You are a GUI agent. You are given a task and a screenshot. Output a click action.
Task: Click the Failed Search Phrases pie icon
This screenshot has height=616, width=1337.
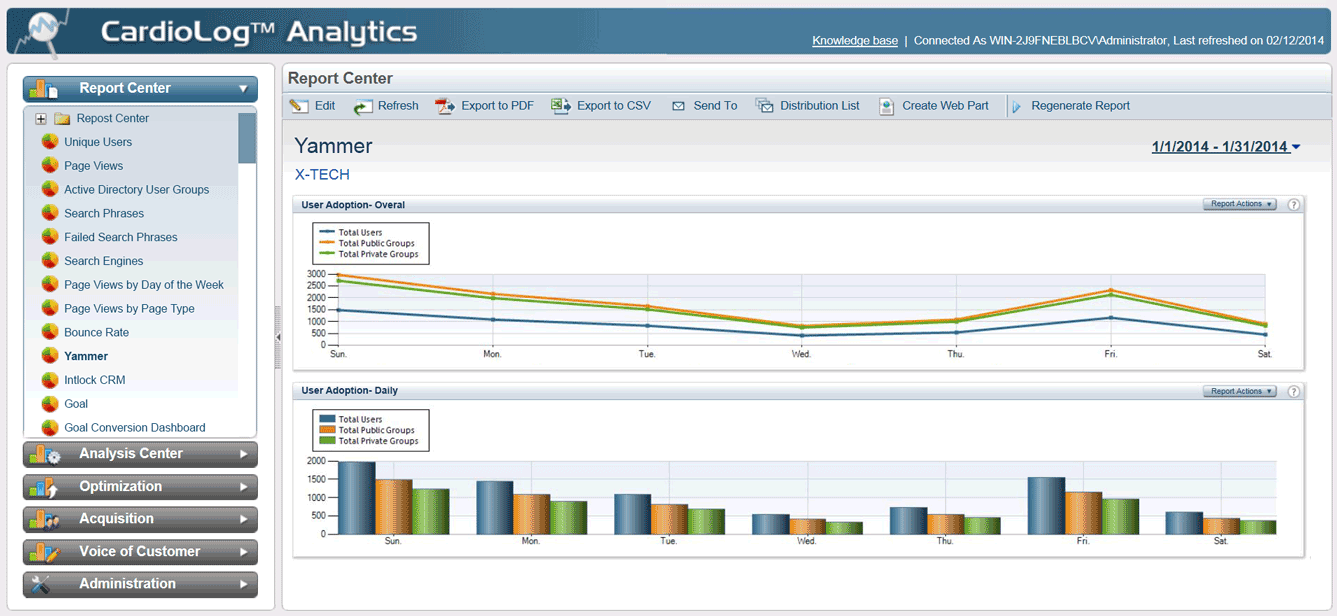50,237
